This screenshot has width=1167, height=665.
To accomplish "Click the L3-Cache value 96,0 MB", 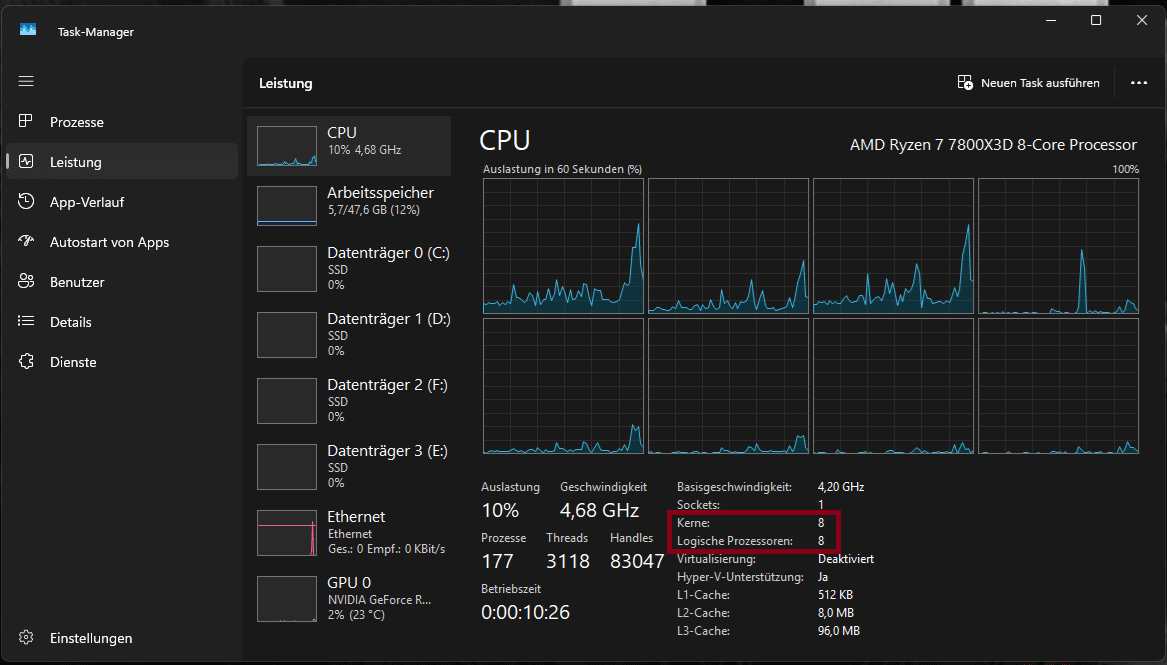I will point(839,630).
